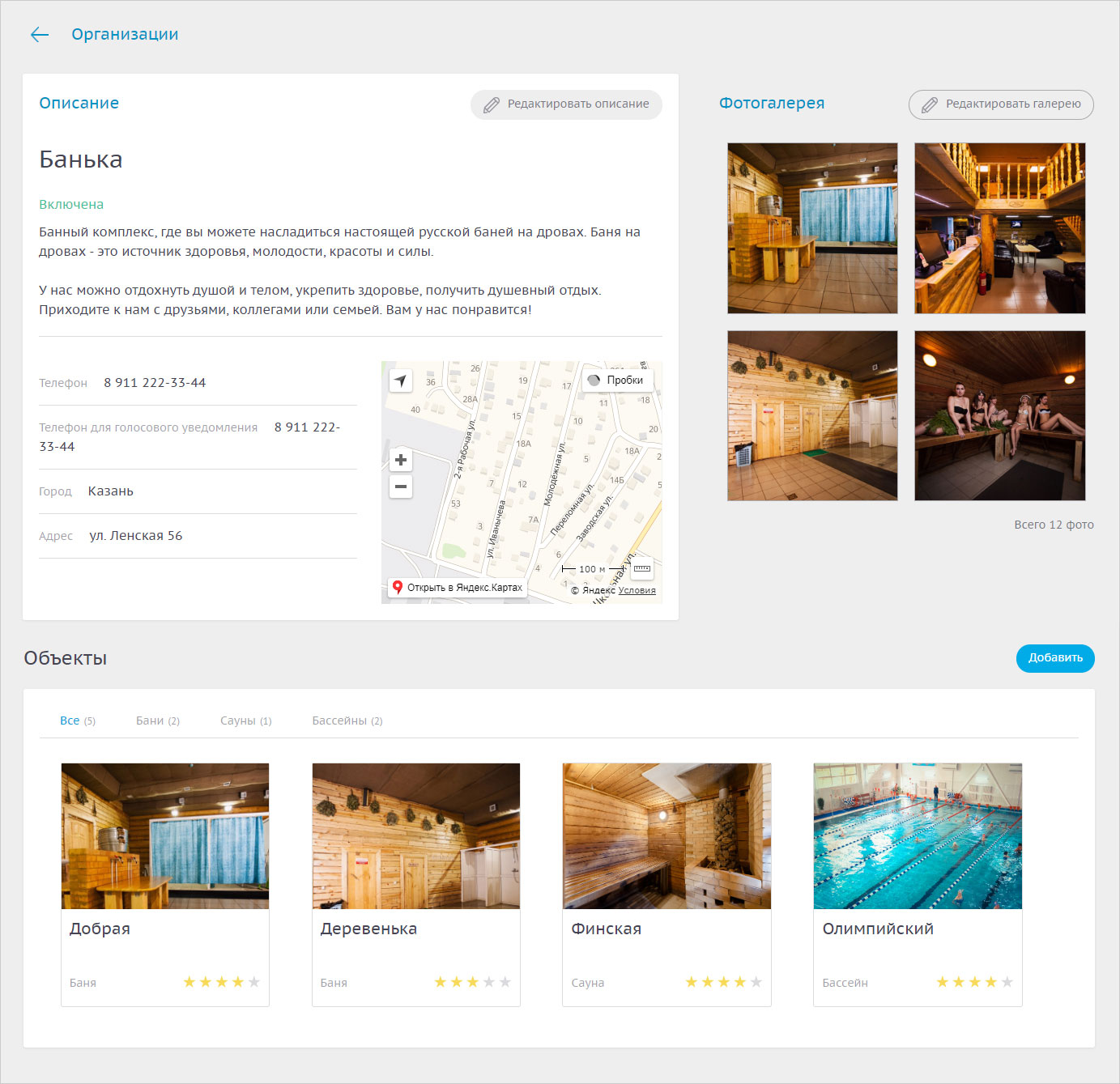This screenshot has height=1084, width=1120.
Task: Click the Деревенька card title
Action: (368, 929)
